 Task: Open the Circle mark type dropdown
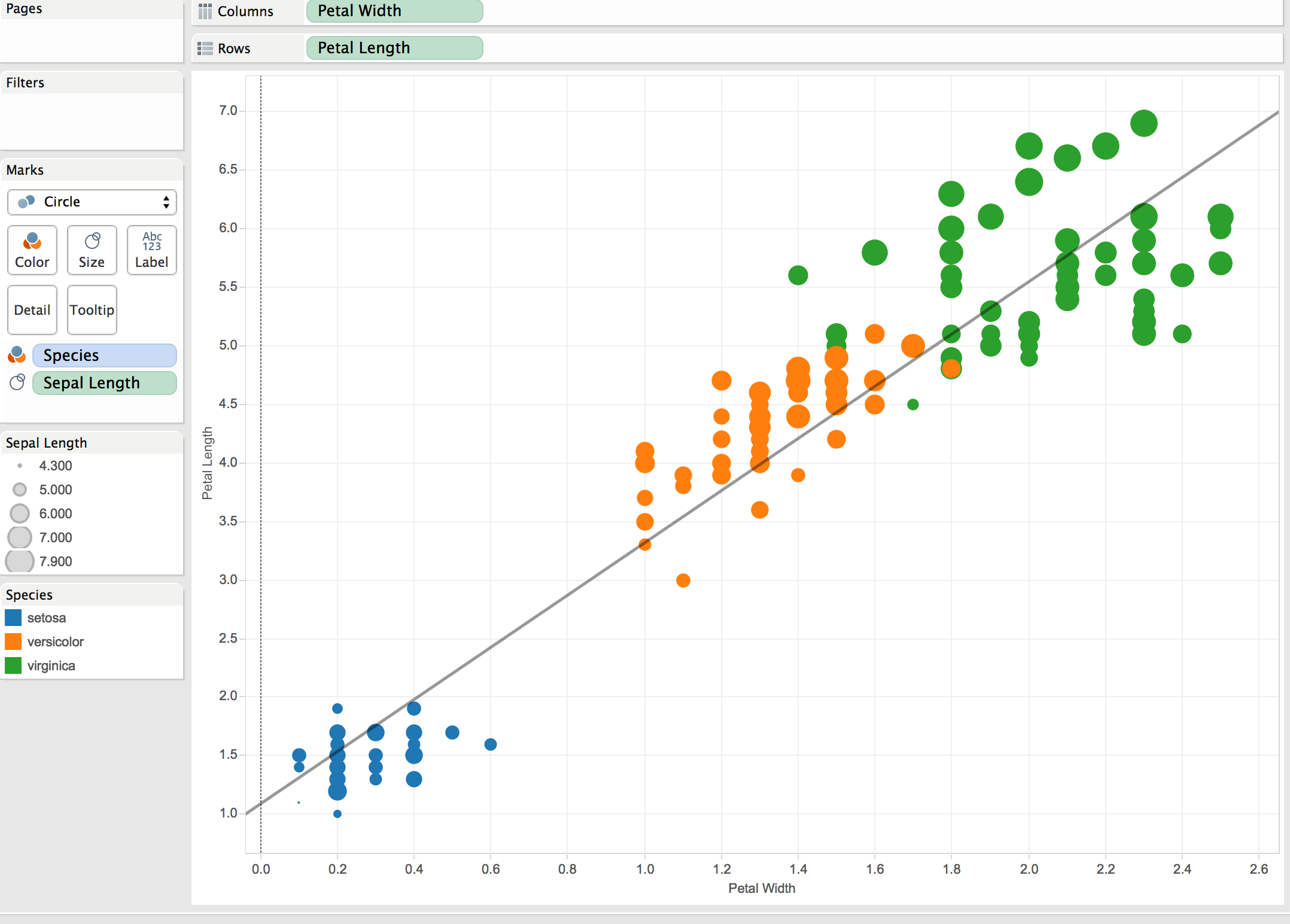pos(166,202)
